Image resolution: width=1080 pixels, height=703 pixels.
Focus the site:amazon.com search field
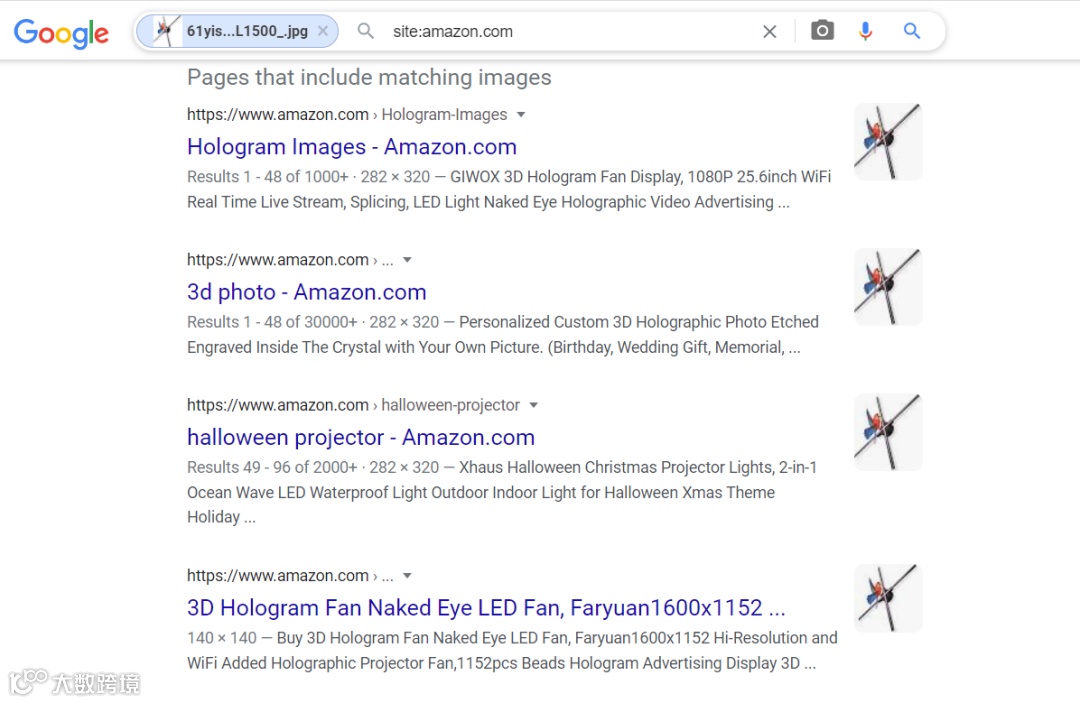[570, 31]
